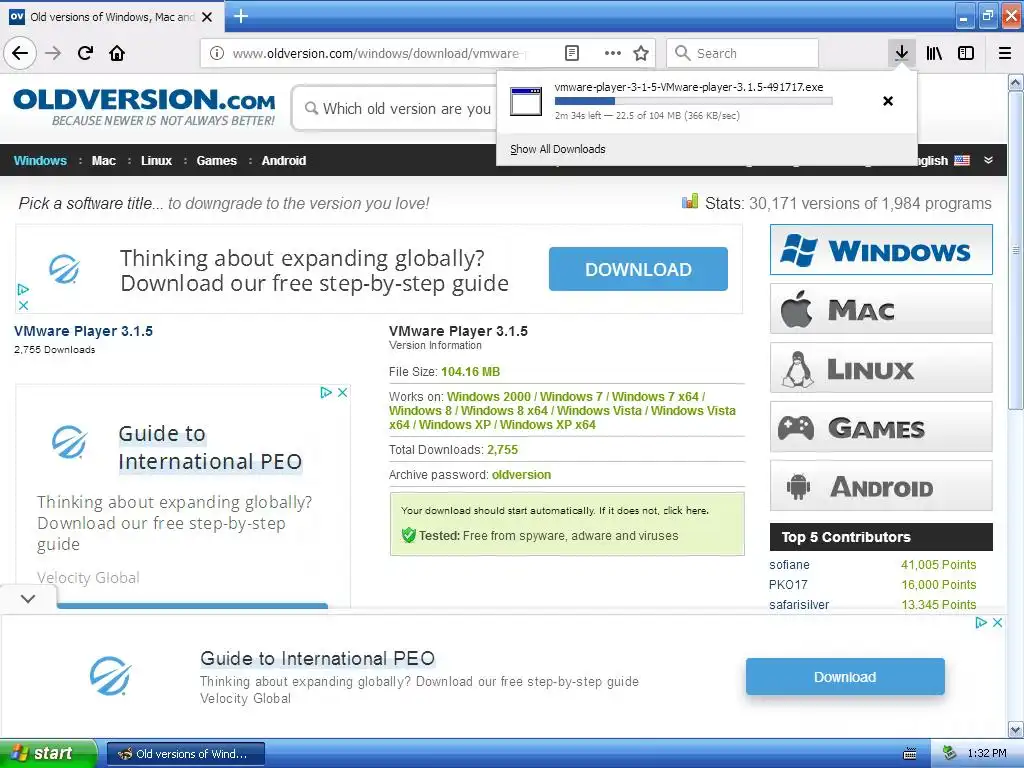This screenshot has height=768, width=1024.
Task: Click the downloading file's icon
Action: click(526, 101)
